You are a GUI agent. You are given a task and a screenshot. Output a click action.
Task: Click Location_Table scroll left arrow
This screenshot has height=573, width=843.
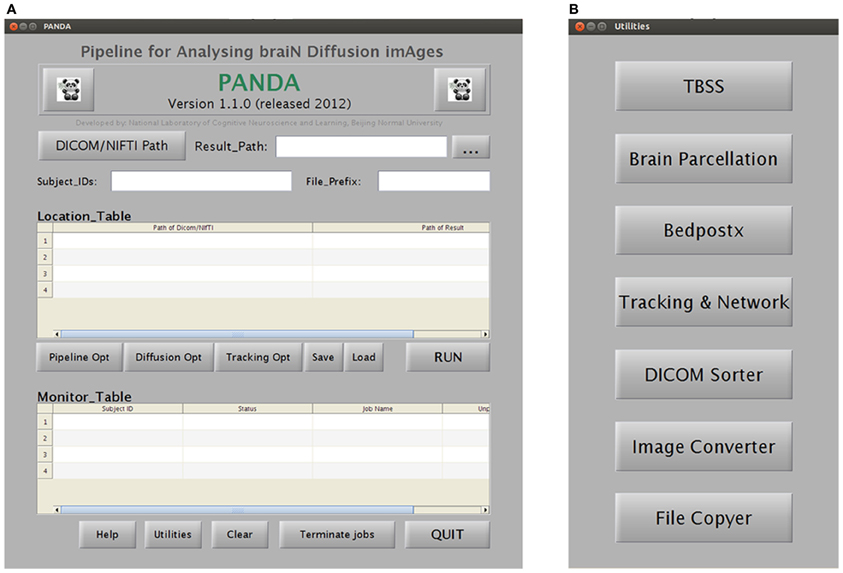(57, 334)
